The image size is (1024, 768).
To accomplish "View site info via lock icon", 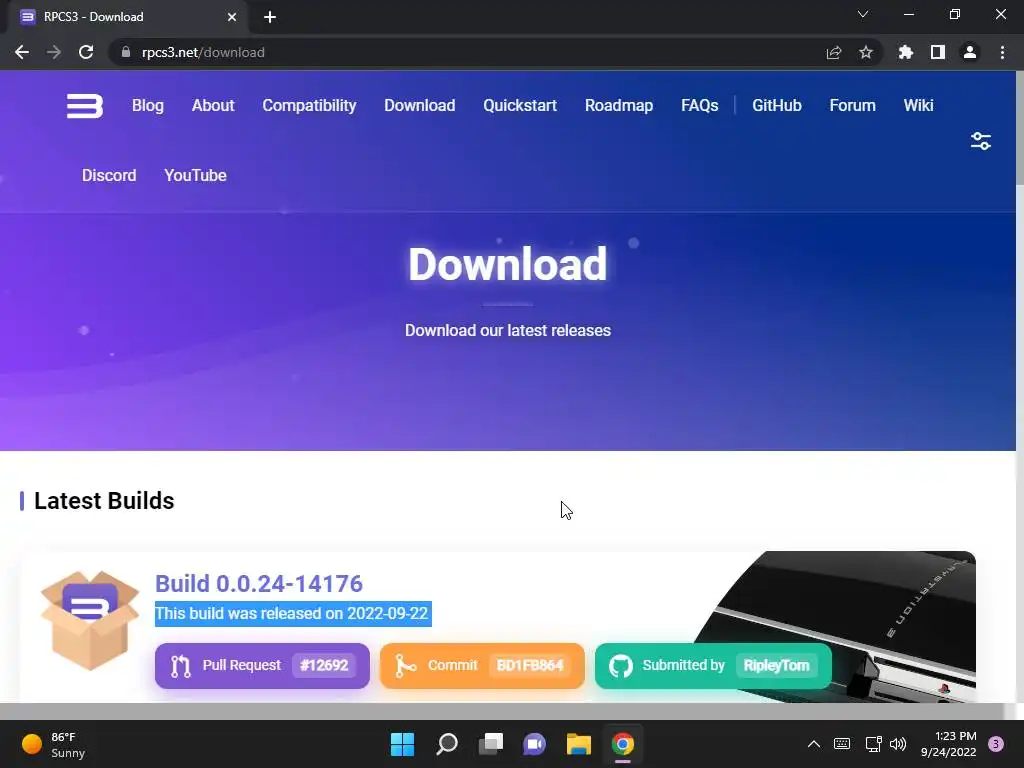I will (x=126, y=52).
